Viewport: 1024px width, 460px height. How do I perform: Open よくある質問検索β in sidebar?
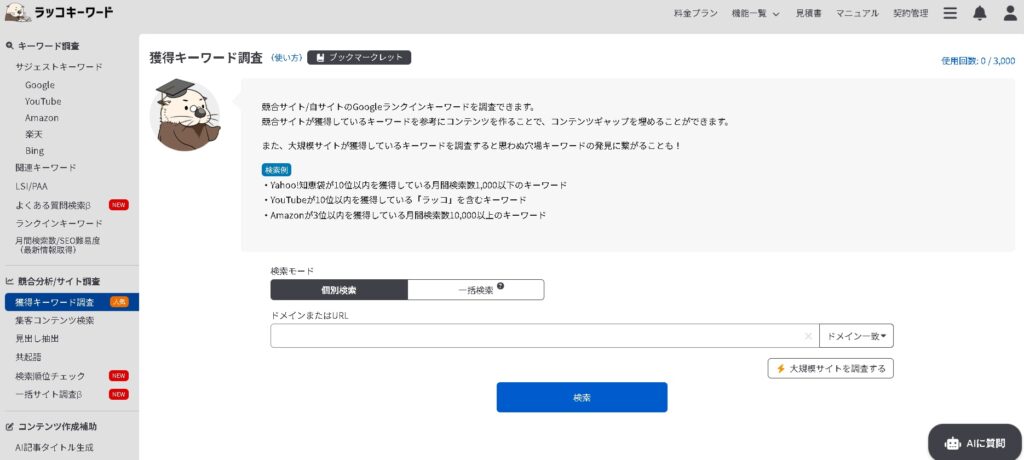point(52,205)
